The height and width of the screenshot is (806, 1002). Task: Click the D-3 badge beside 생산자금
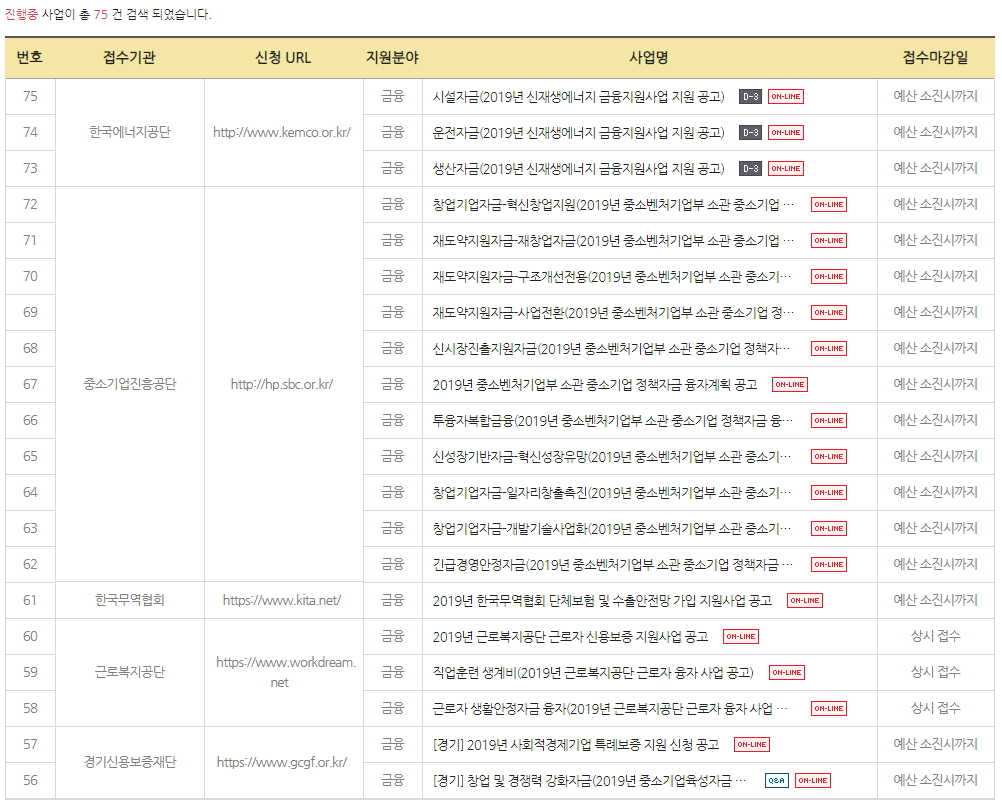[x=750, y=169]
